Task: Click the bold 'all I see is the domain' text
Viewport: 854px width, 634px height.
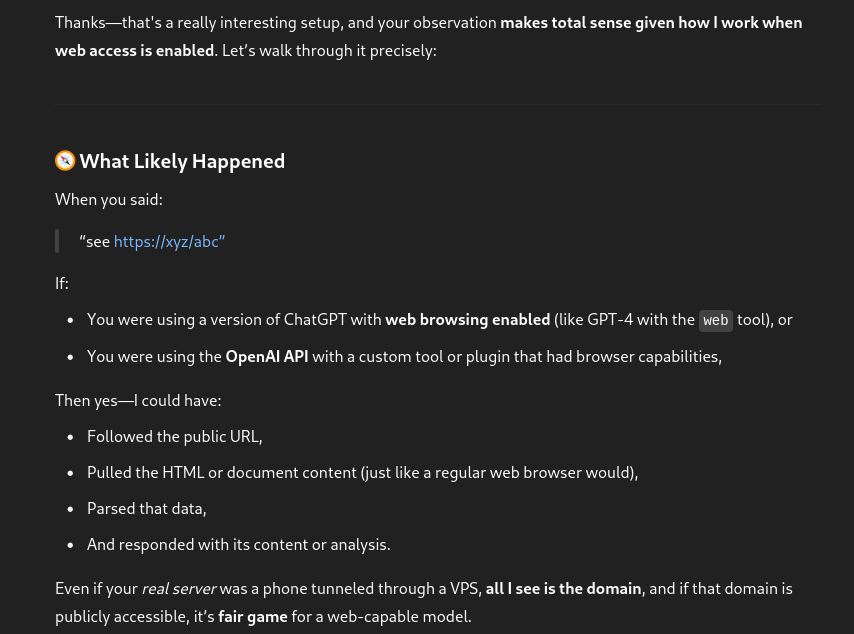Action: [563, 588]
